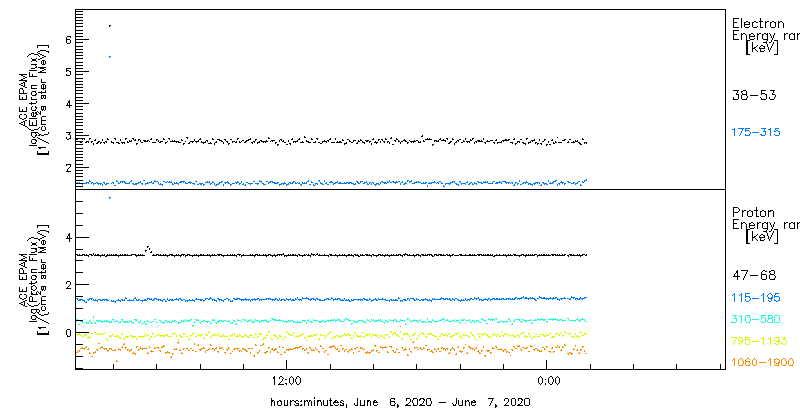This screenshot has width=800, height=410.
Task: Click the electron panel y-axis value 5
Action: 66,71
